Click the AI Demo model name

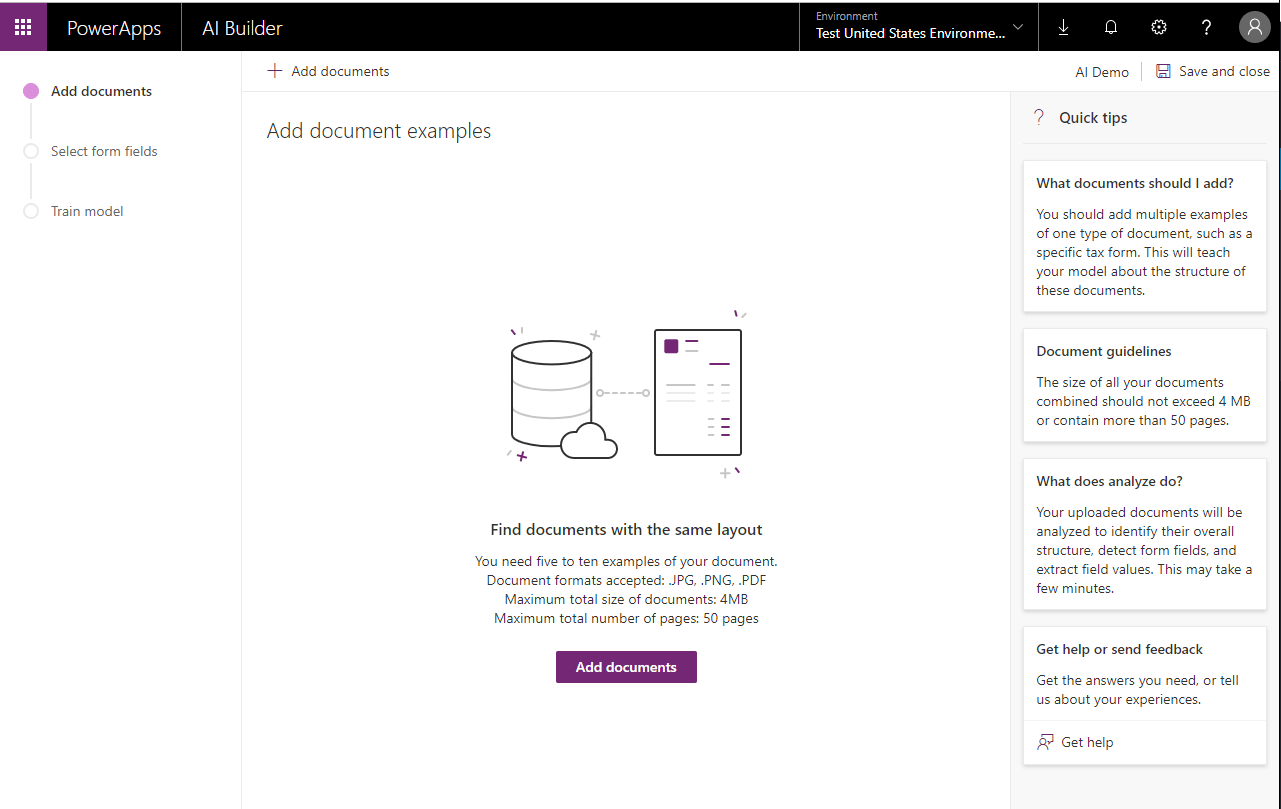click(1102, 72)
